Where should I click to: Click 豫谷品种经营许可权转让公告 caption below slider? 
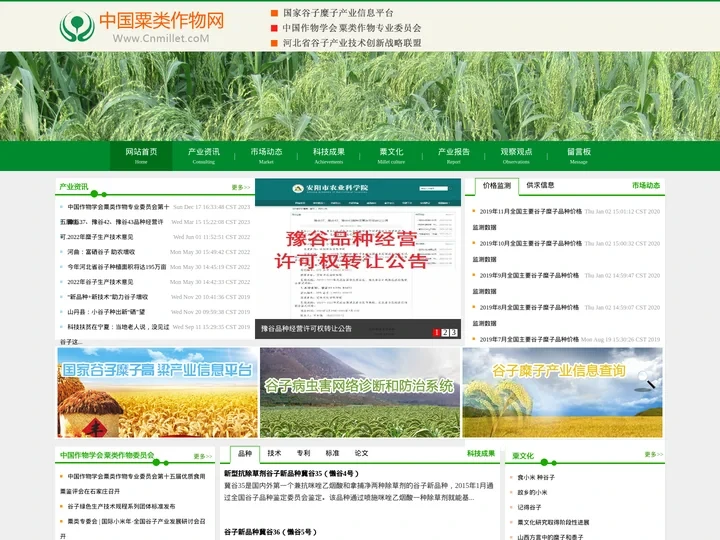click(x=306, y=329)
